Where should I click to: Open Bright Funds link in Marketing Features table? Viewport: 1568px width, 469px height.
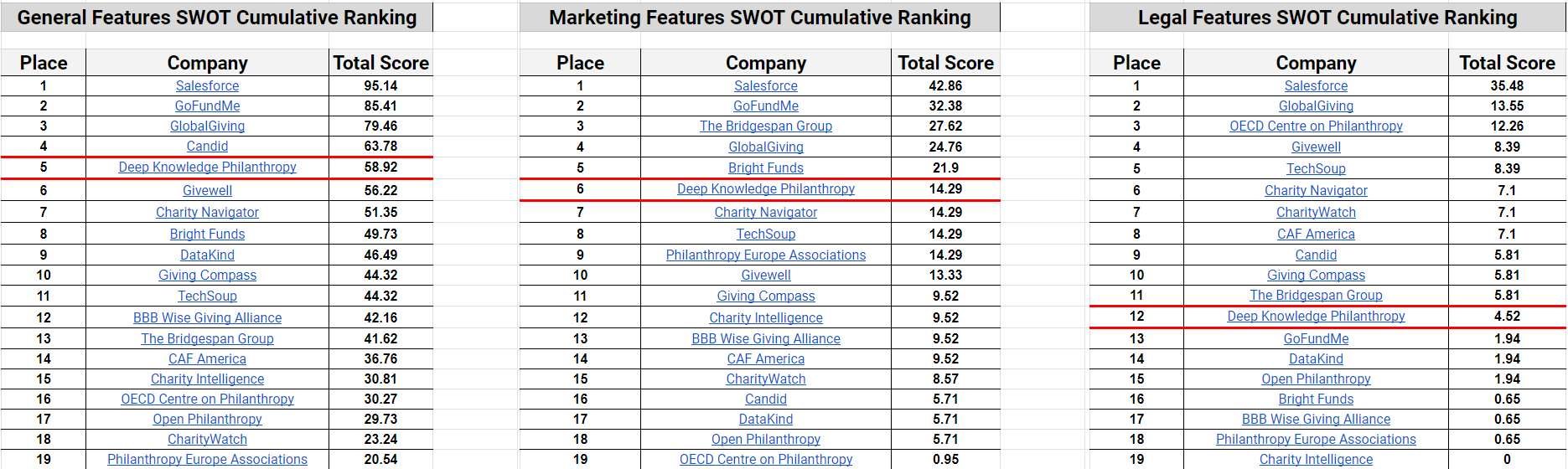point(765,167)
